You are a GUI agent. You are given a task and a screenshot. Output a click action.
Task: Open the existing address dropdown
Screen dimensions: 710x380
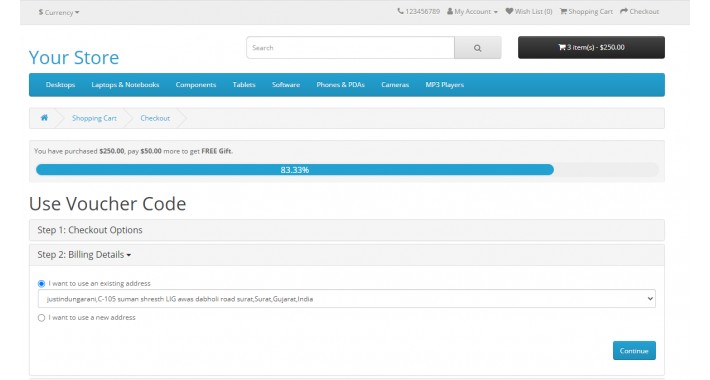pos(347,299)
